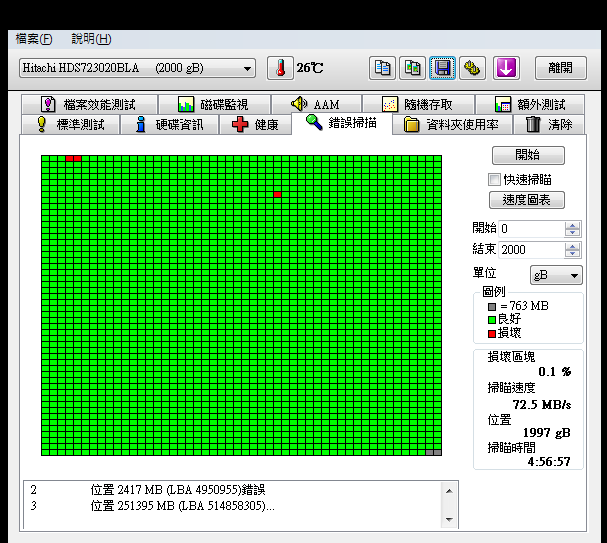Click the copy screenshot to clipboard icon
Viewport: 607px width, 543px height.
(412, 68)
